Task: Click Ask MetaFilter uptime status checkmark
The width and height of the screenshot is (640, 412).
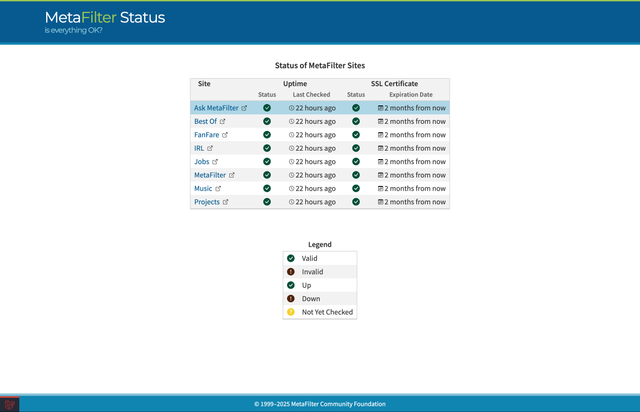Action: (267, 108)
